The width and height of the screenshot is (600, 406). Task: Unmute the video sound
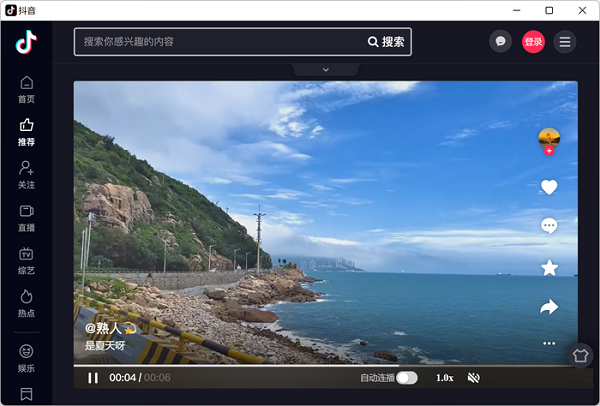pyautogui.click(x=474, y=378)
